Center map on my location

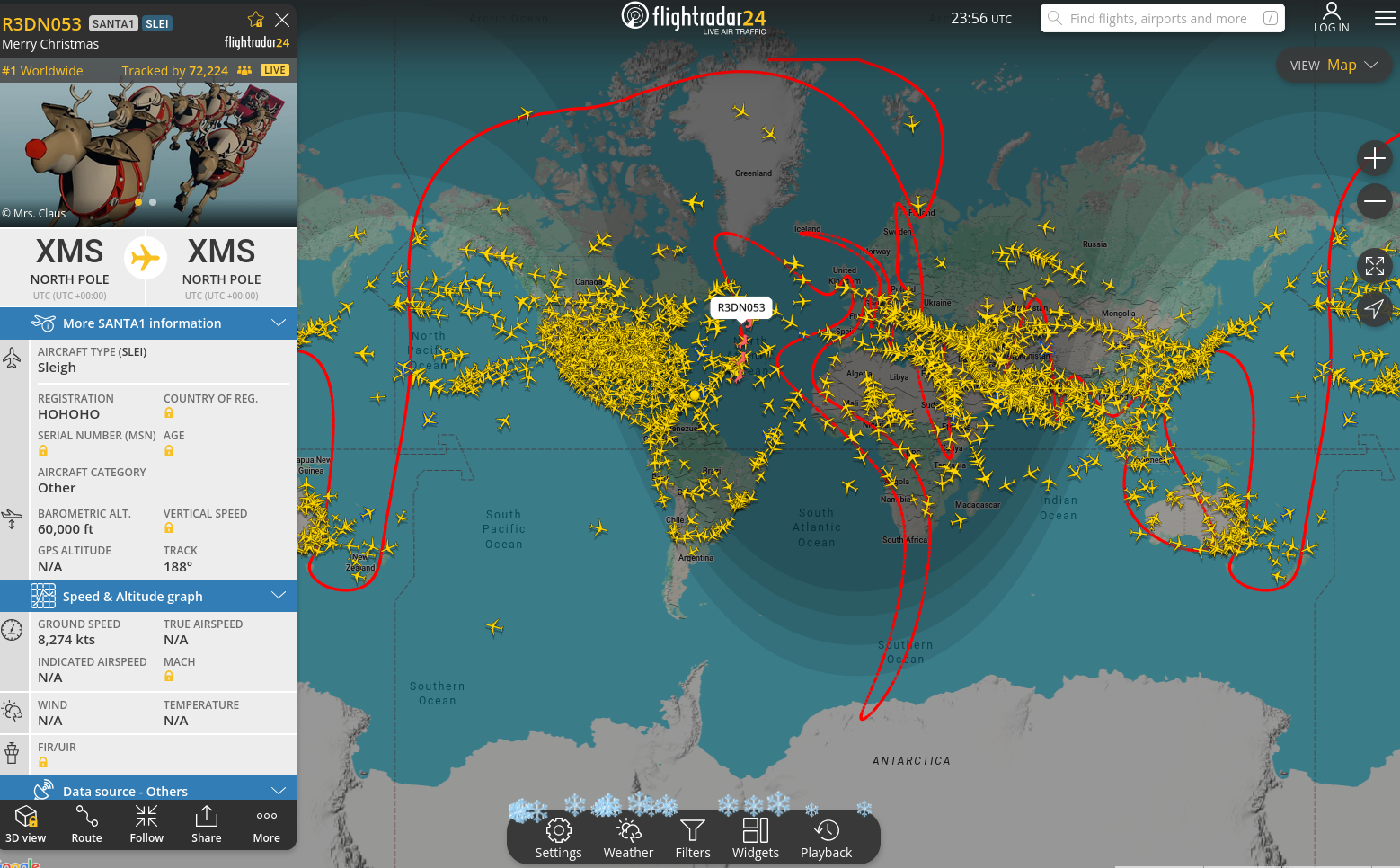point(1375,309)
